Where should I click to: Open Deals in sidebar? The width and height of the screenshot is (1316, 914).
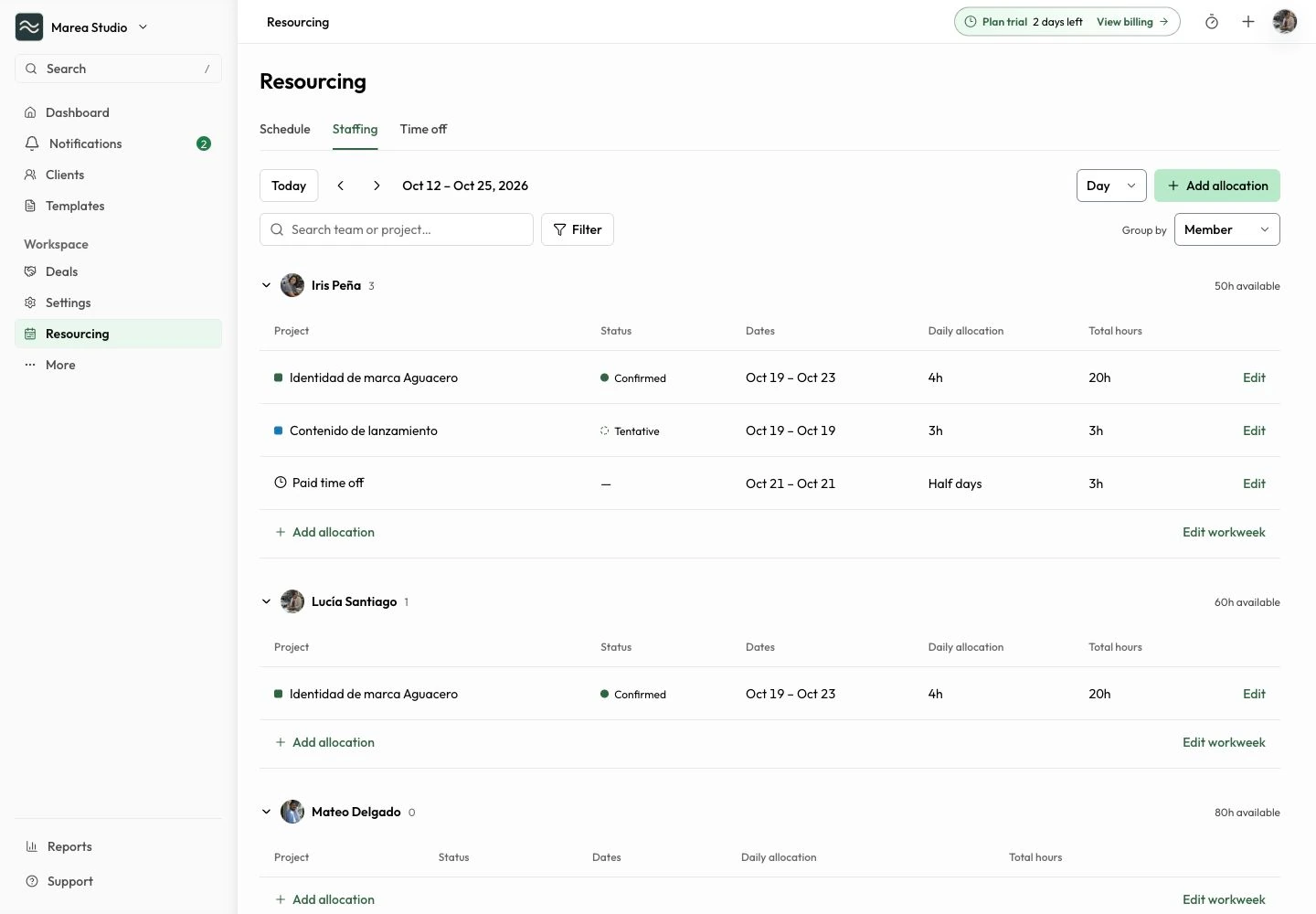[118, 271]
